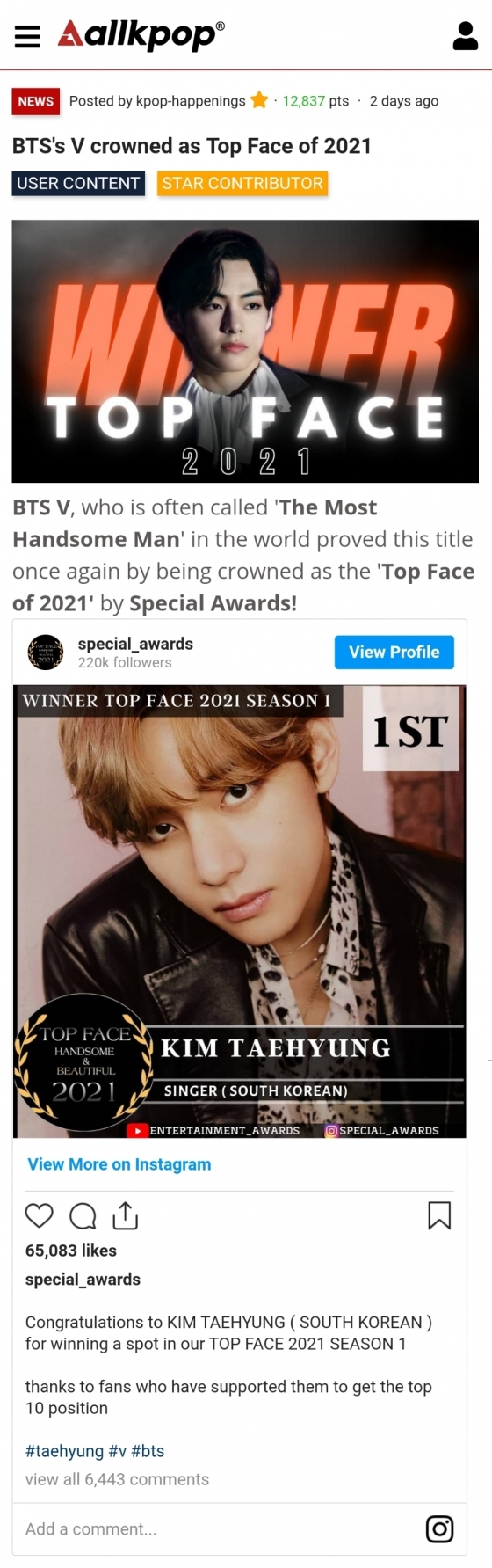
Task: Open the WINNER TOP FACE 2021 banner image
Action: pyautogui.click(x=245, y=351)
